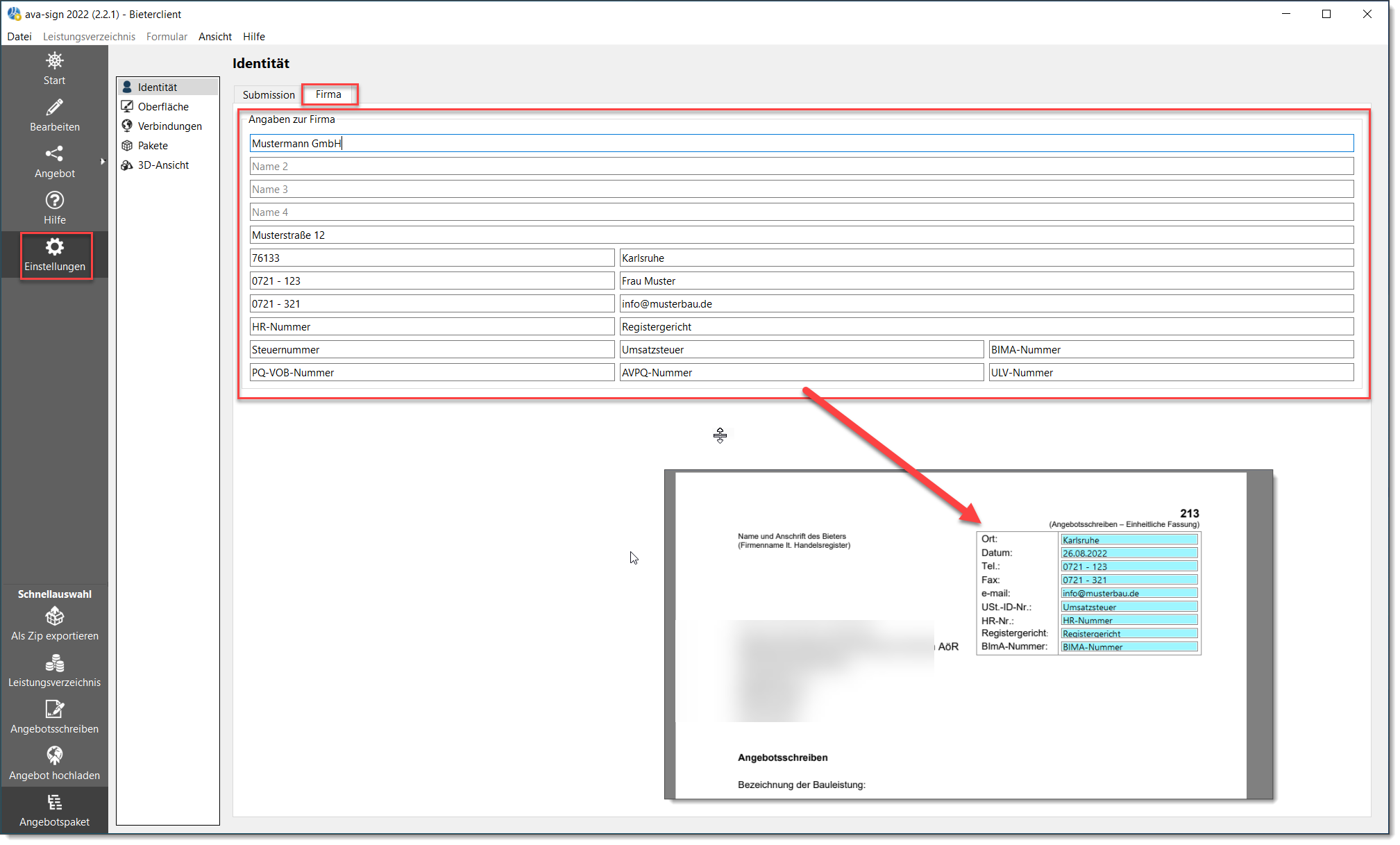This screenshot has height=845, width=1400.
Task: Open the Hilfe menu in menu bar
Action: (254, 36)
